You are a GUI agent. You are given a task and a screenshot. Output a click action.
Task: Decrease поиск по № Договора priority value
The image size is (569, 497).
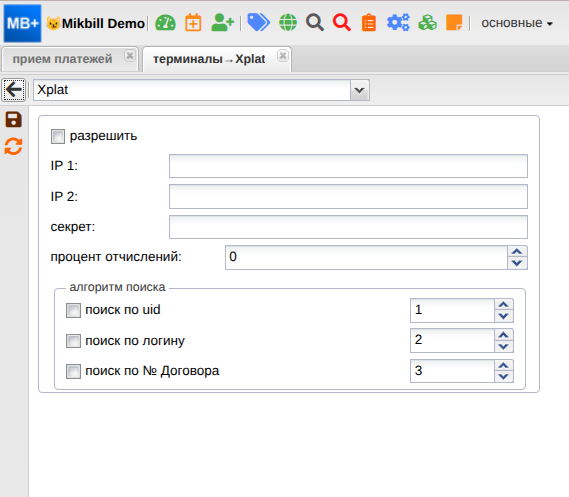point(504,377)
